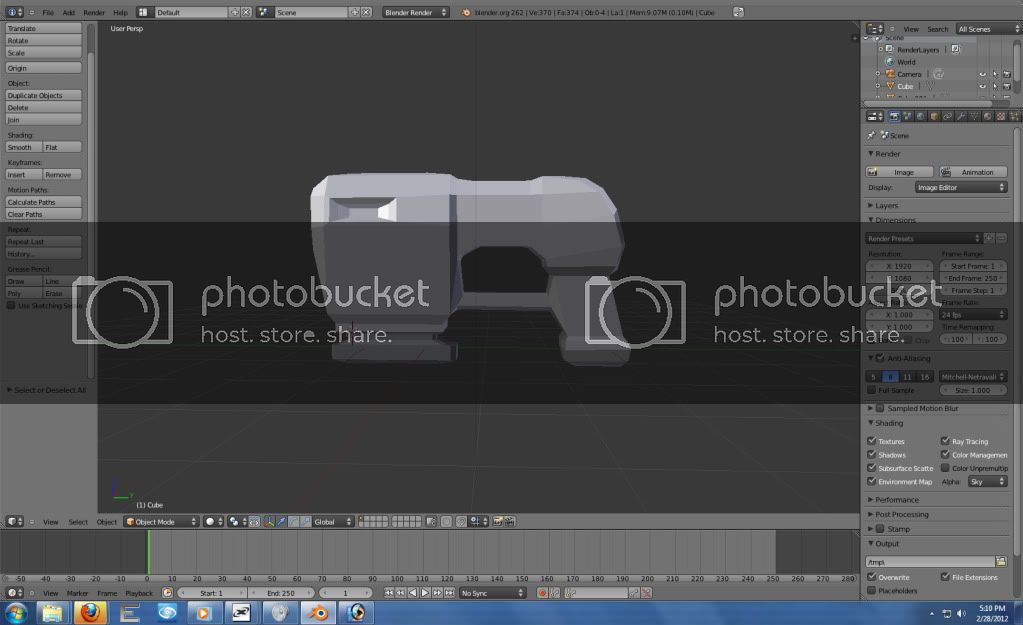Click the record auto-keyframe button in the timeline
The image size is (1023, 625).
point(543,593)
